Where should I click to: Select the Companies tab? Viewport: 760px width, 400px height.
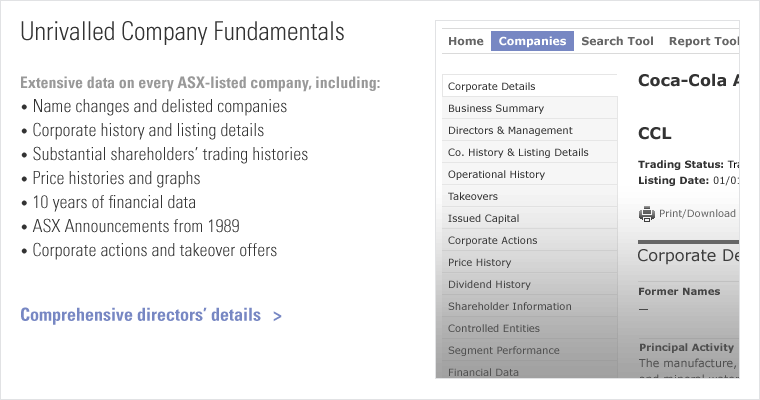click(532, 41)
